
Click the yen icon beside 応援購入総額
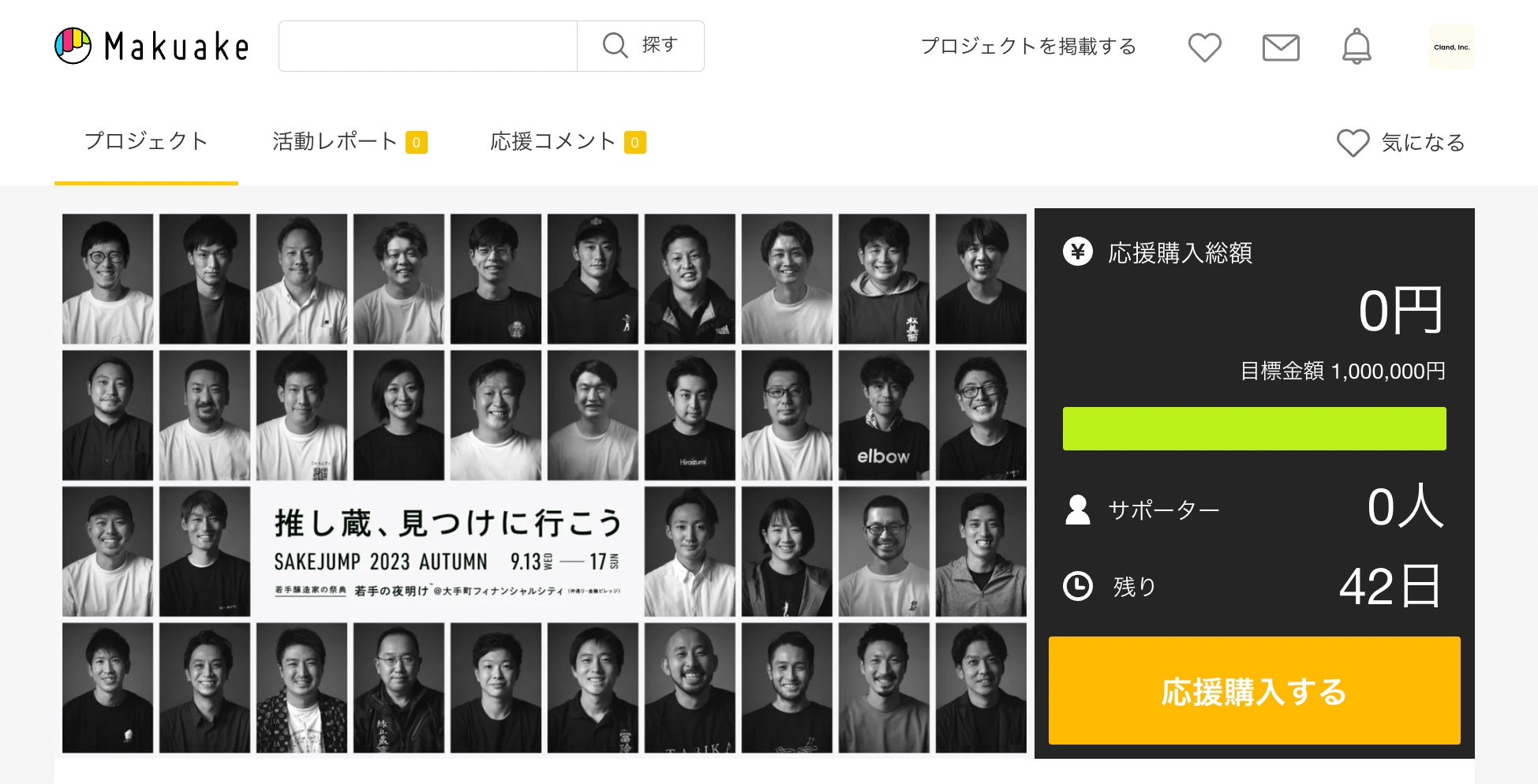1078,252
